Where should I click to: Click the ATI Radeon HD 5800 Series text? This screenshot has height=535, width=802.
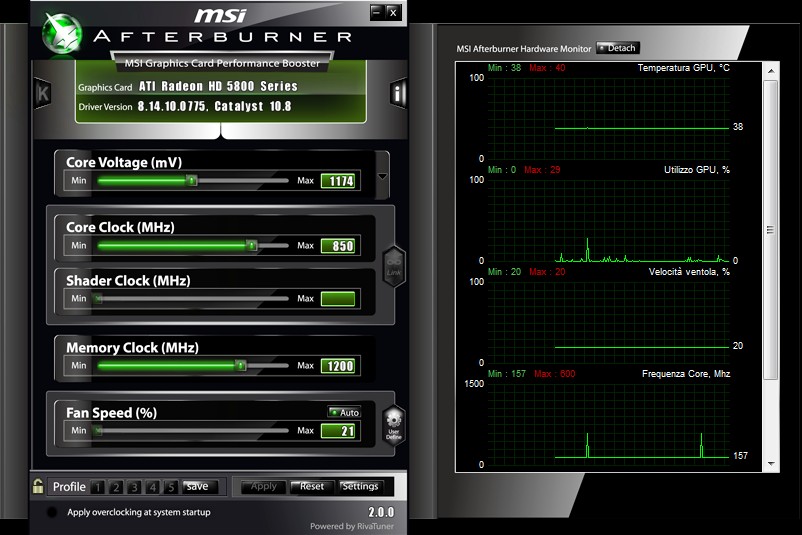point(218,86)
